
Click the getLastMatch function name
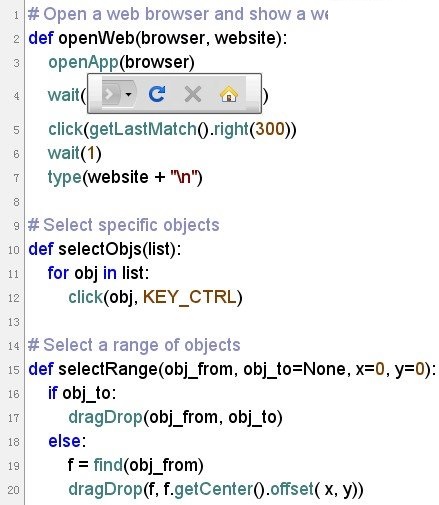pos(143,129)
